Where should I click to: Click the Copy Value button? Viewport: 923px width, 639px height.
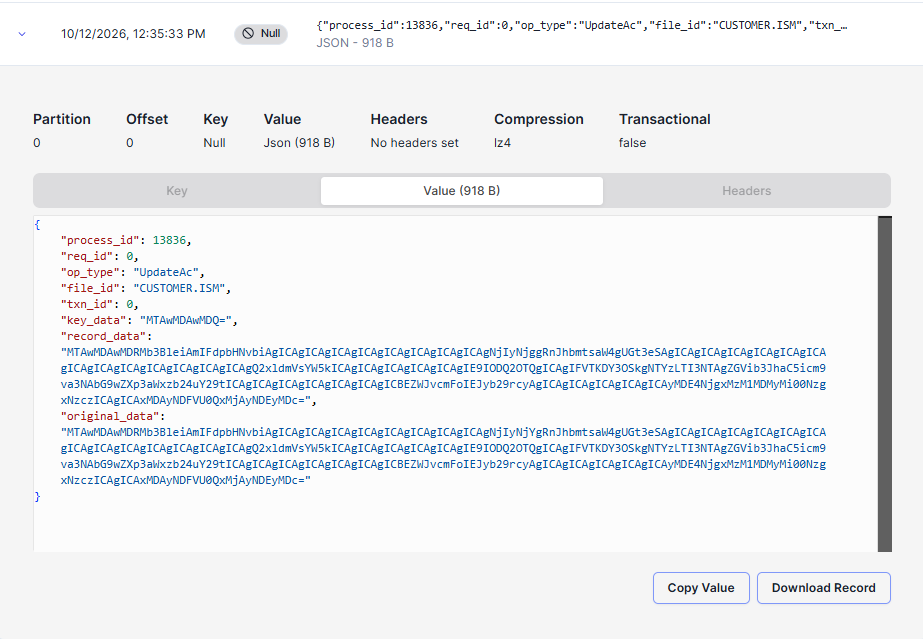click(x=701, y=588)
